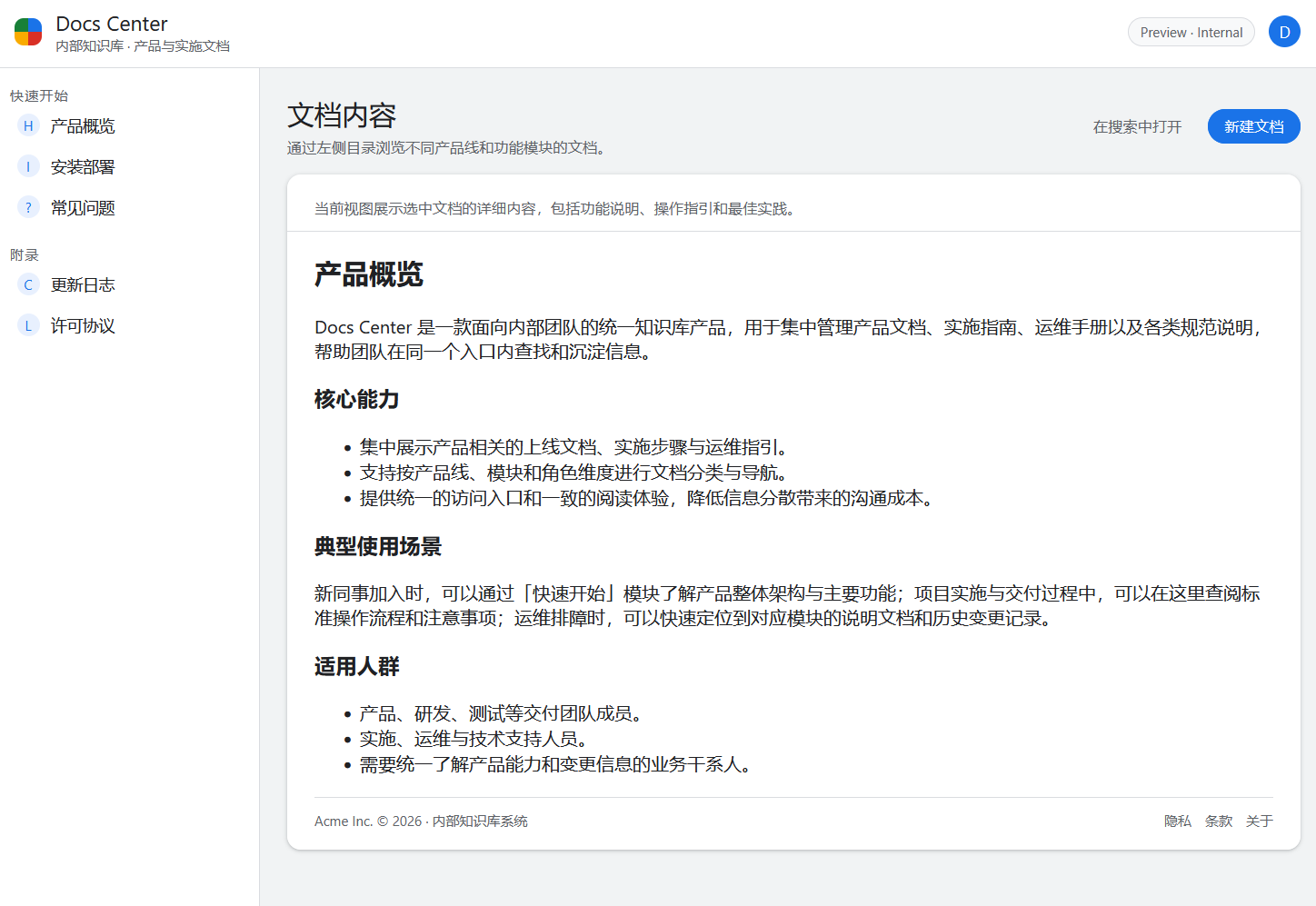1316x906 pixels.
Task: Click the 适用人群 section heading
Action: pyautogui.click(x=356, y=666)
